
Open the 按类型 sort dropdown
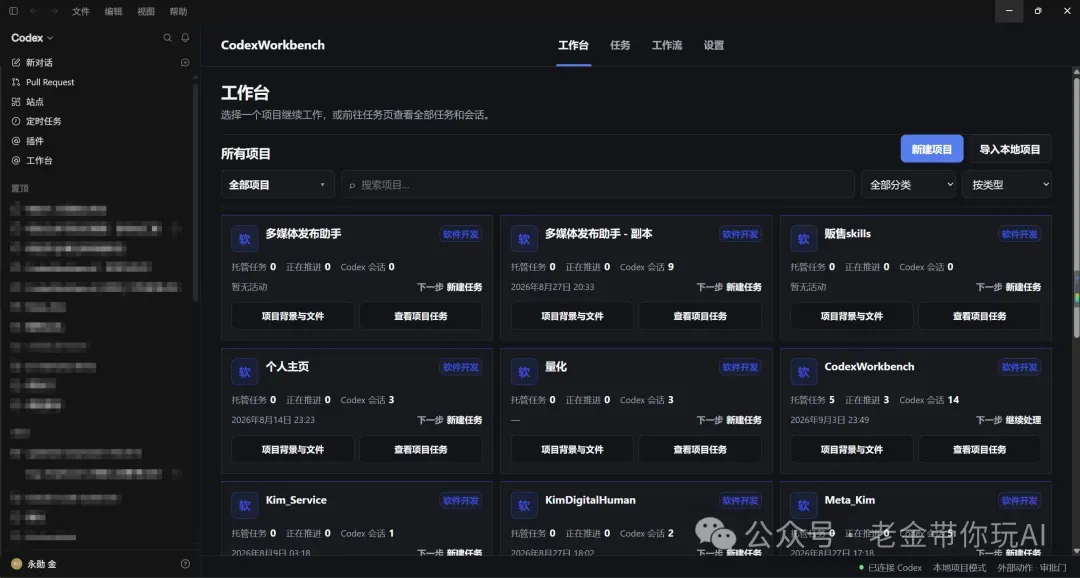pos(1007,185)
